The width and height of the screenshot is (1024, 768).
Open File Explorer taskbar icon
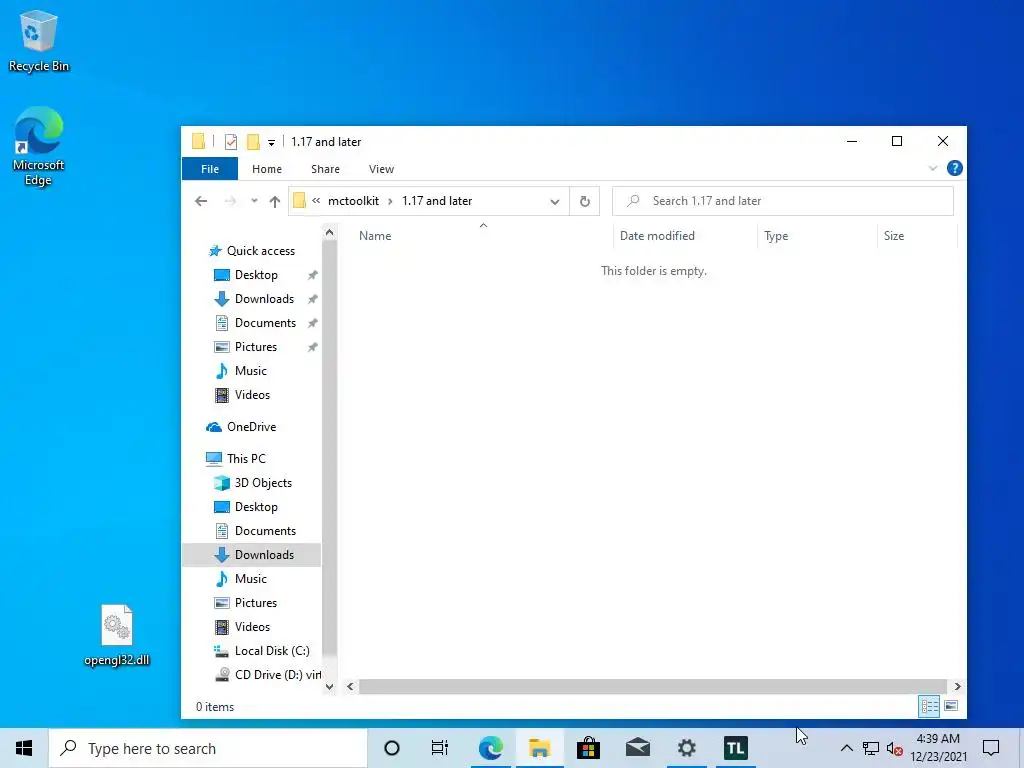pyautogui.click(x=539, y=748)
